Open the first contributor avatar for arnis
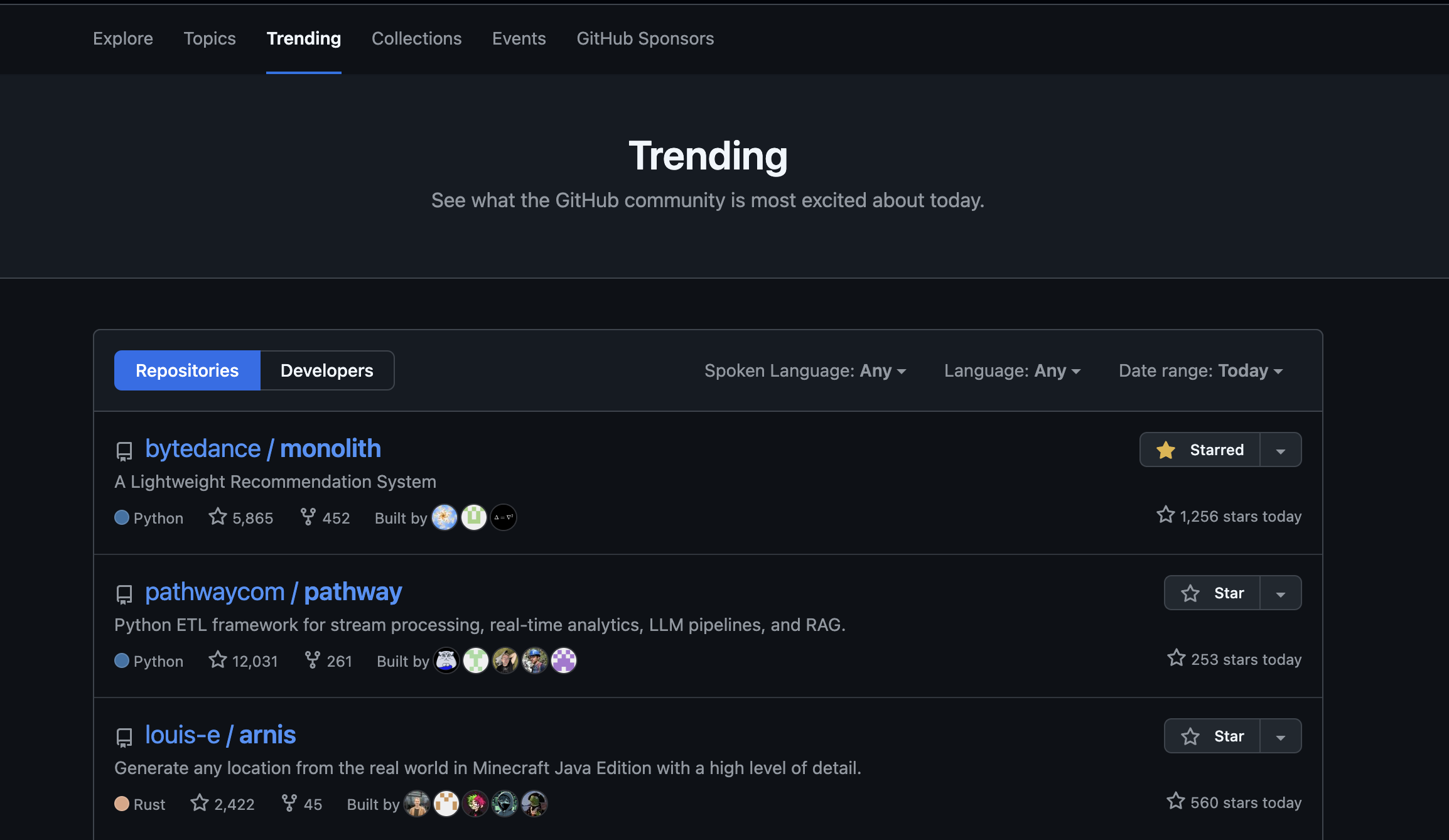1449x840 pixels. 417,804
